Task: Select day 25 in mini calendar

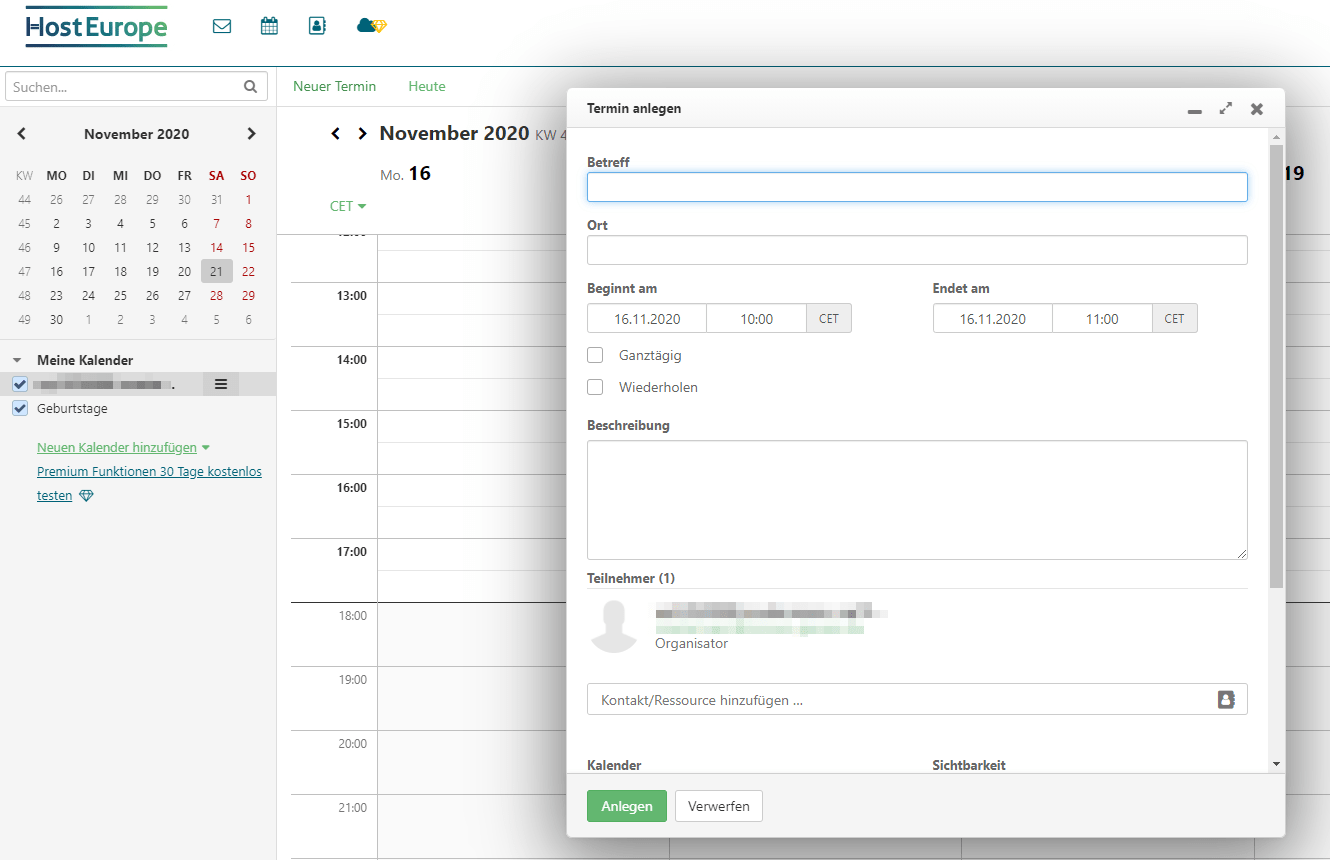Action: pyautogui.click(x=120, y=295)
